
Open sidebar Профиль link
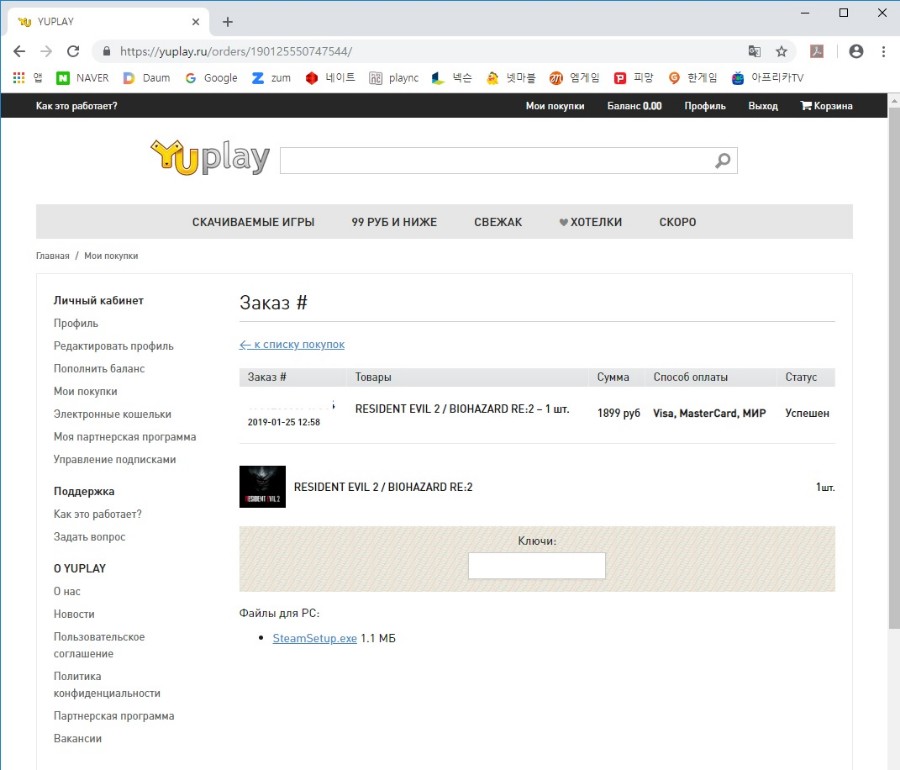[76, 323]
